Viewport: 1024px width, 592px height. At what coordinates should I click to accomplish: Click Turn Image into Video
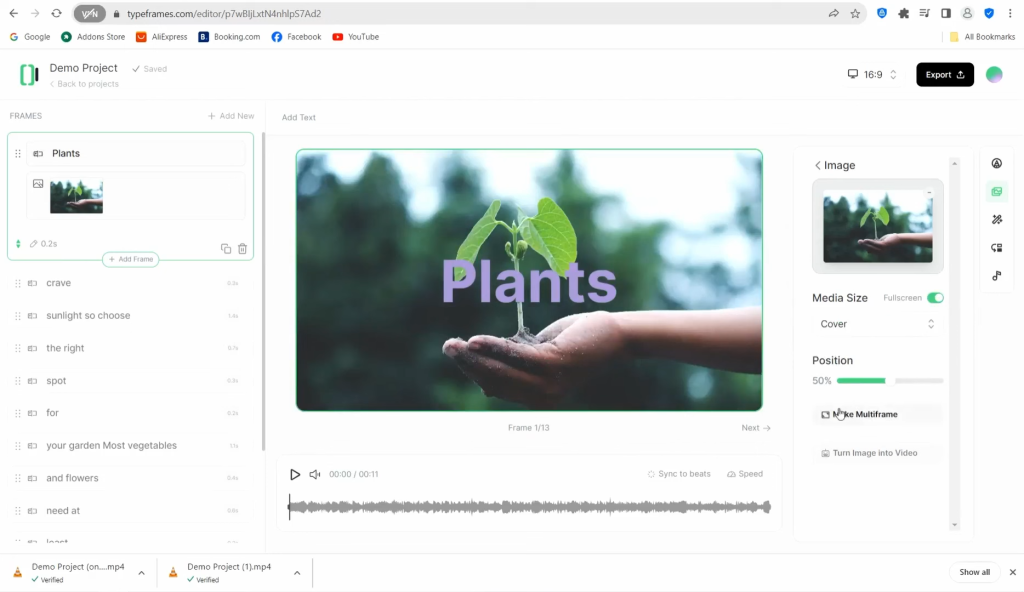(877, 453)
